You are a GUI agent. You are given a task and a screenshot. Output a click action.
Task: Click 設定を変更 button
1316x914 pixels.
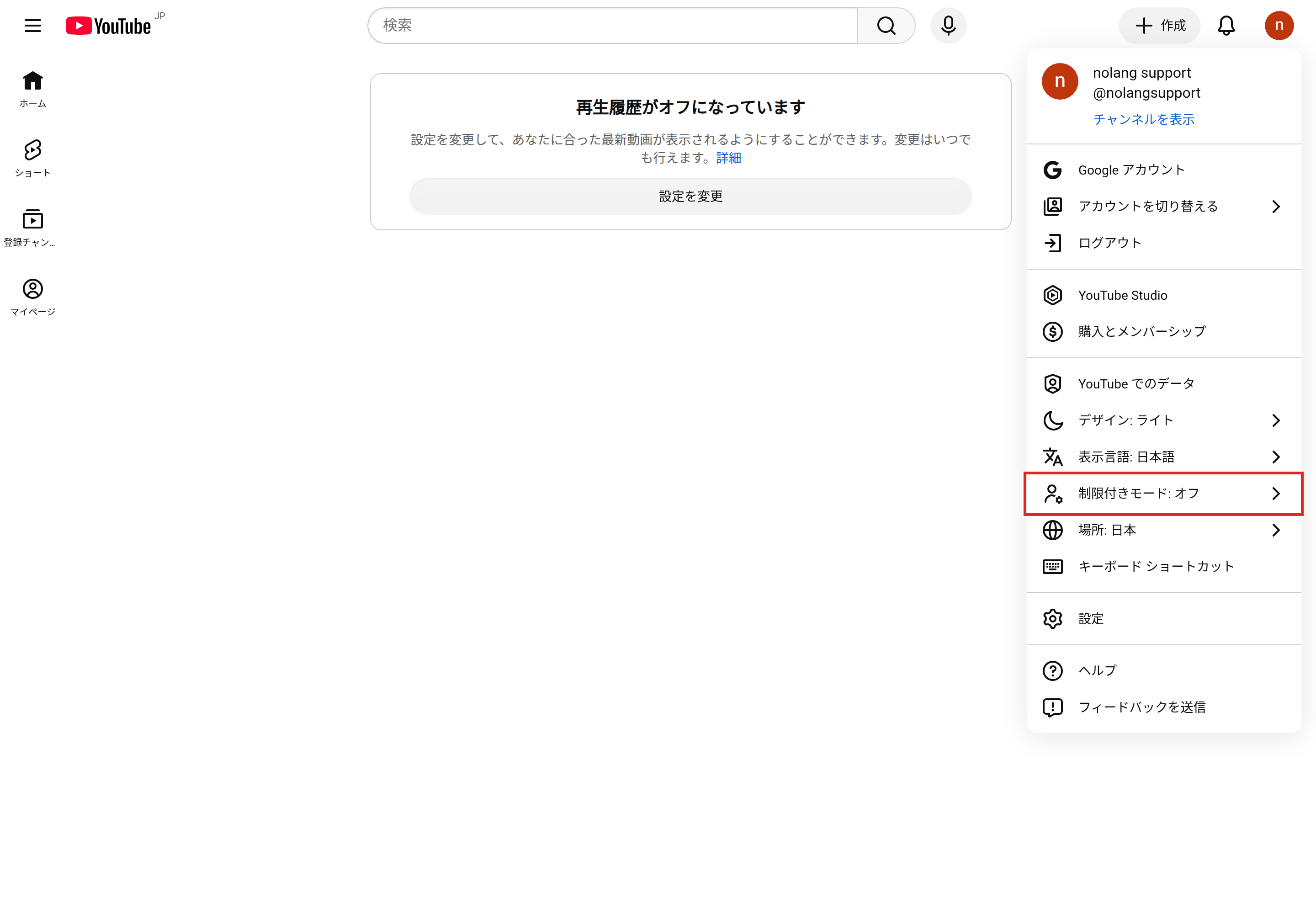[x=690, y=197]
